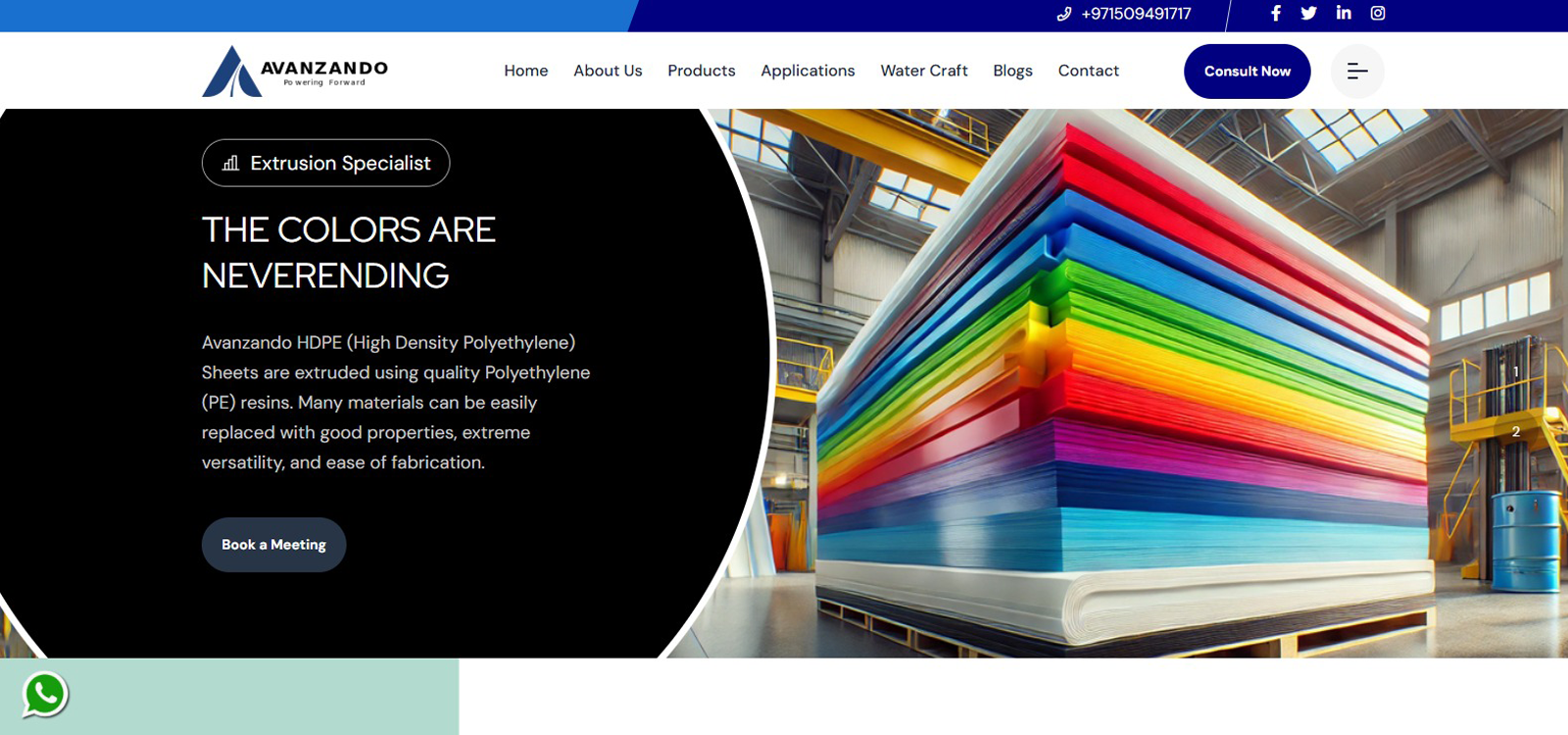This screenshot has width=1568, height=735.
Task: Select Applications in the navigation bar
Action: click(808, 71)
